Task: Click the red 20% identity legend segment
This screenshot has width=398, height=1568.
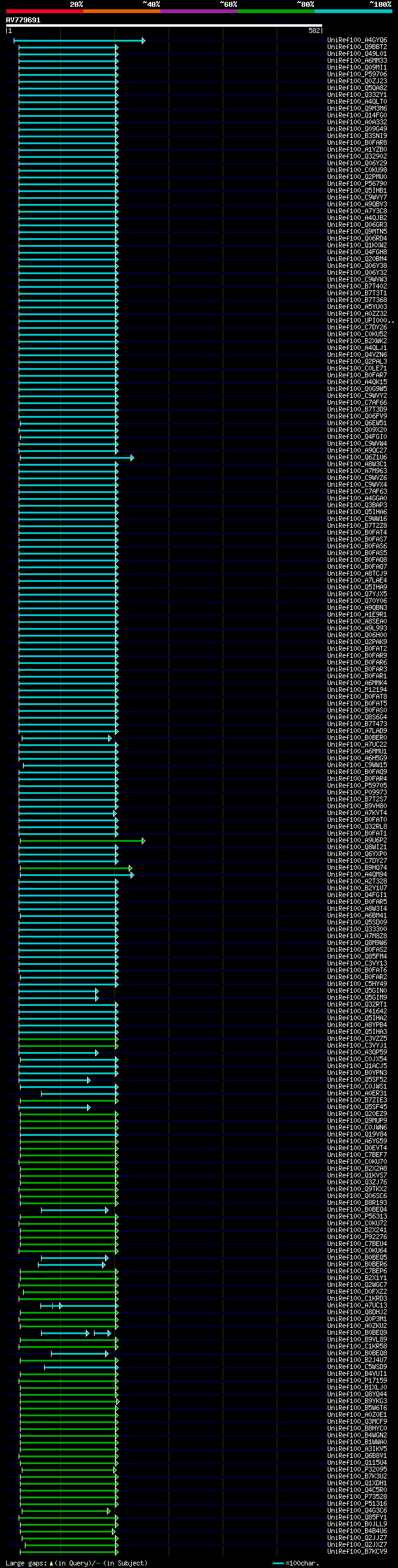Action: (44, 11)
